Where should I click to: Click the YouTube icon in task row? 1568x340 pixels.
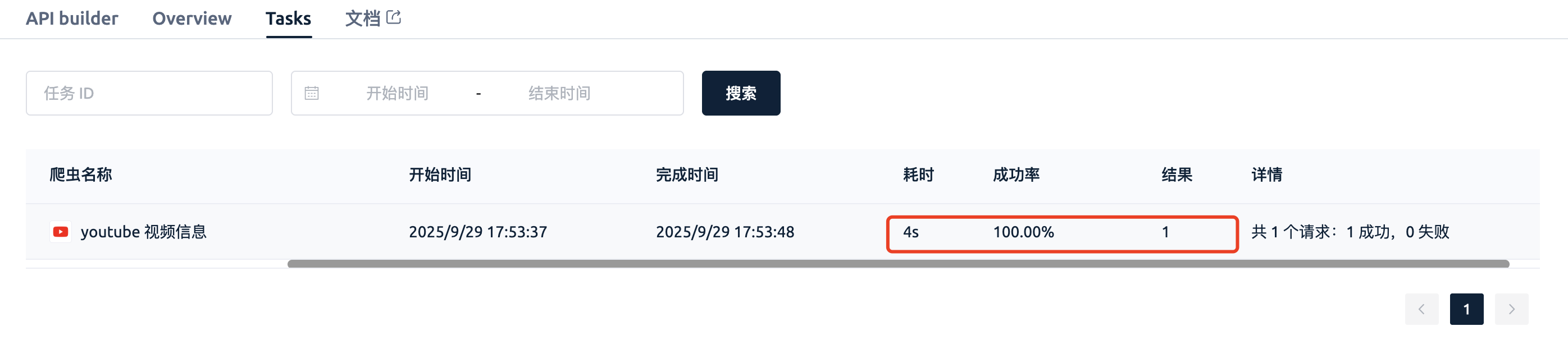tap(60, 232)
